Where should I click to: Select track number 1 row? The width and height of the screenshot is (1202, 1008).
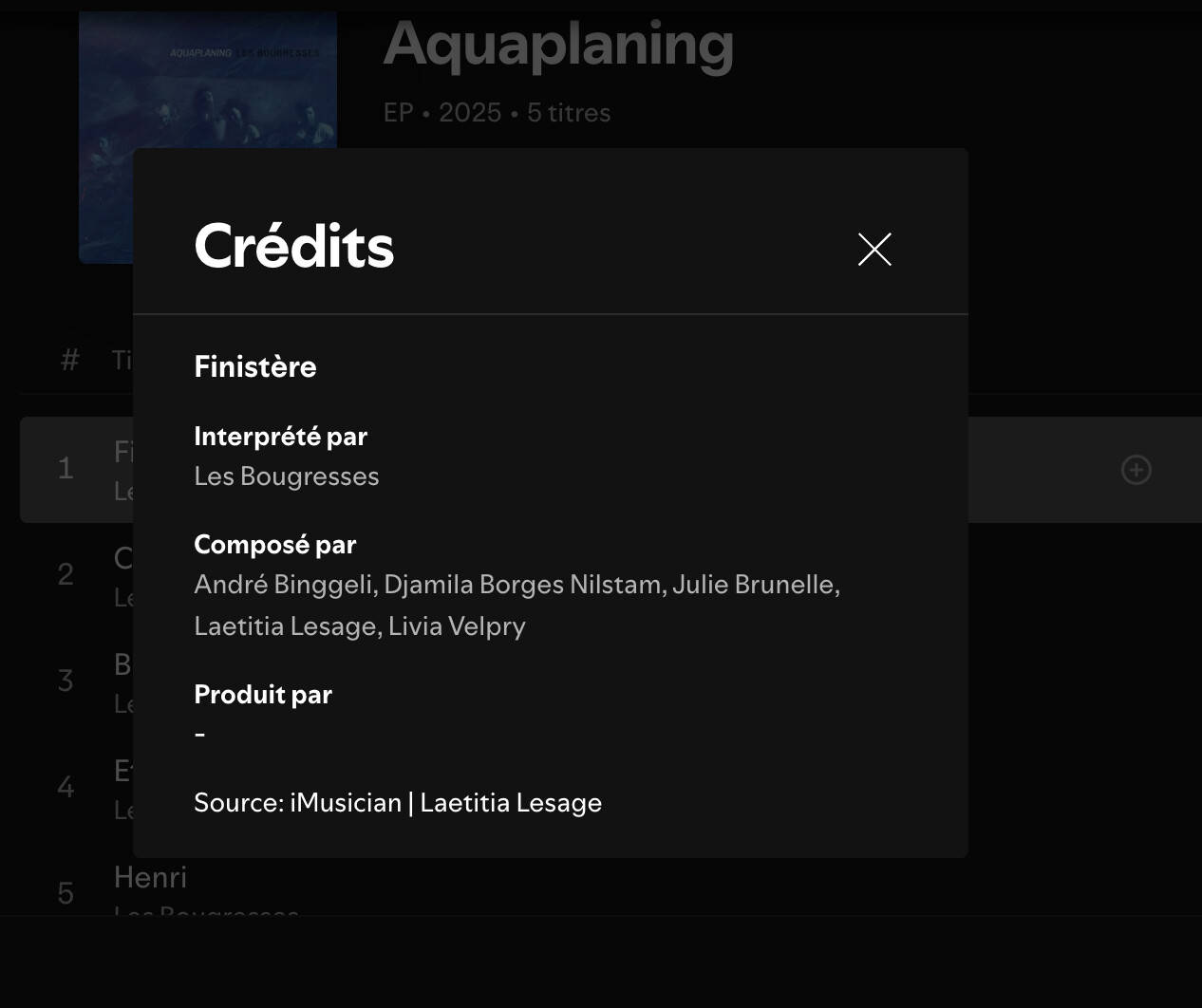pos(66,469)
